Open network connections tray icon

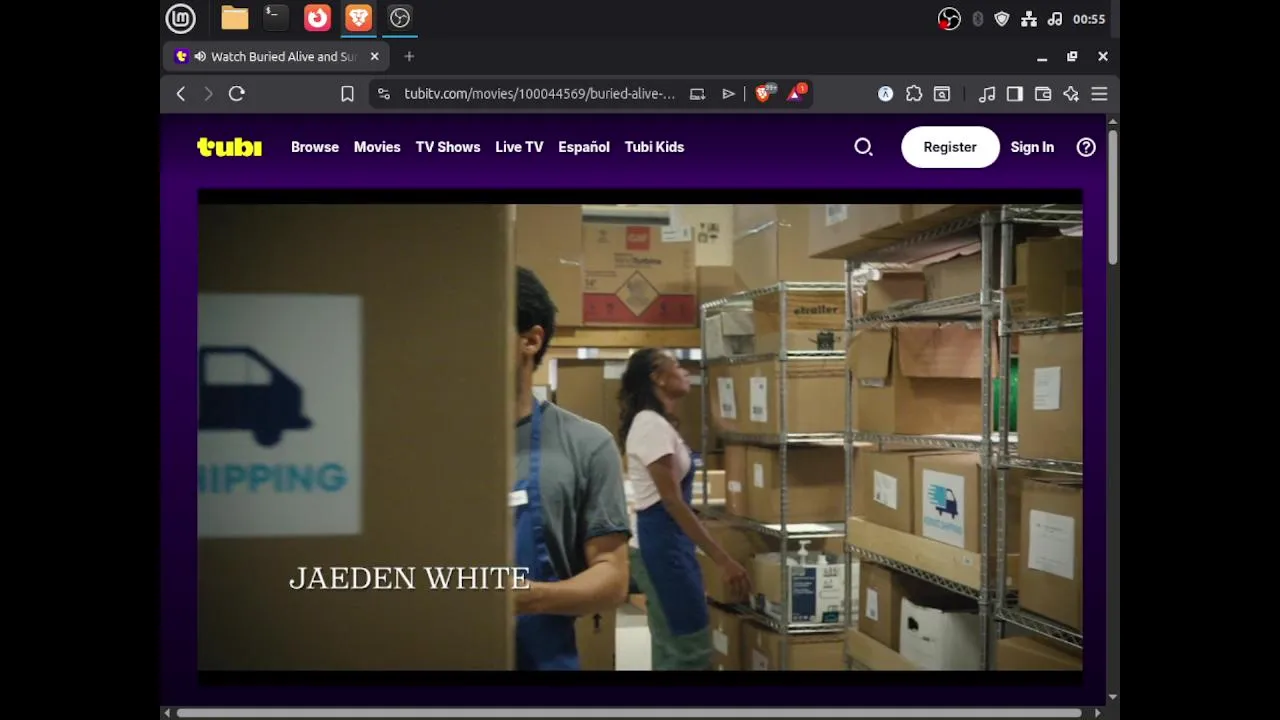pyautogui.click(x=1029, y=19)
